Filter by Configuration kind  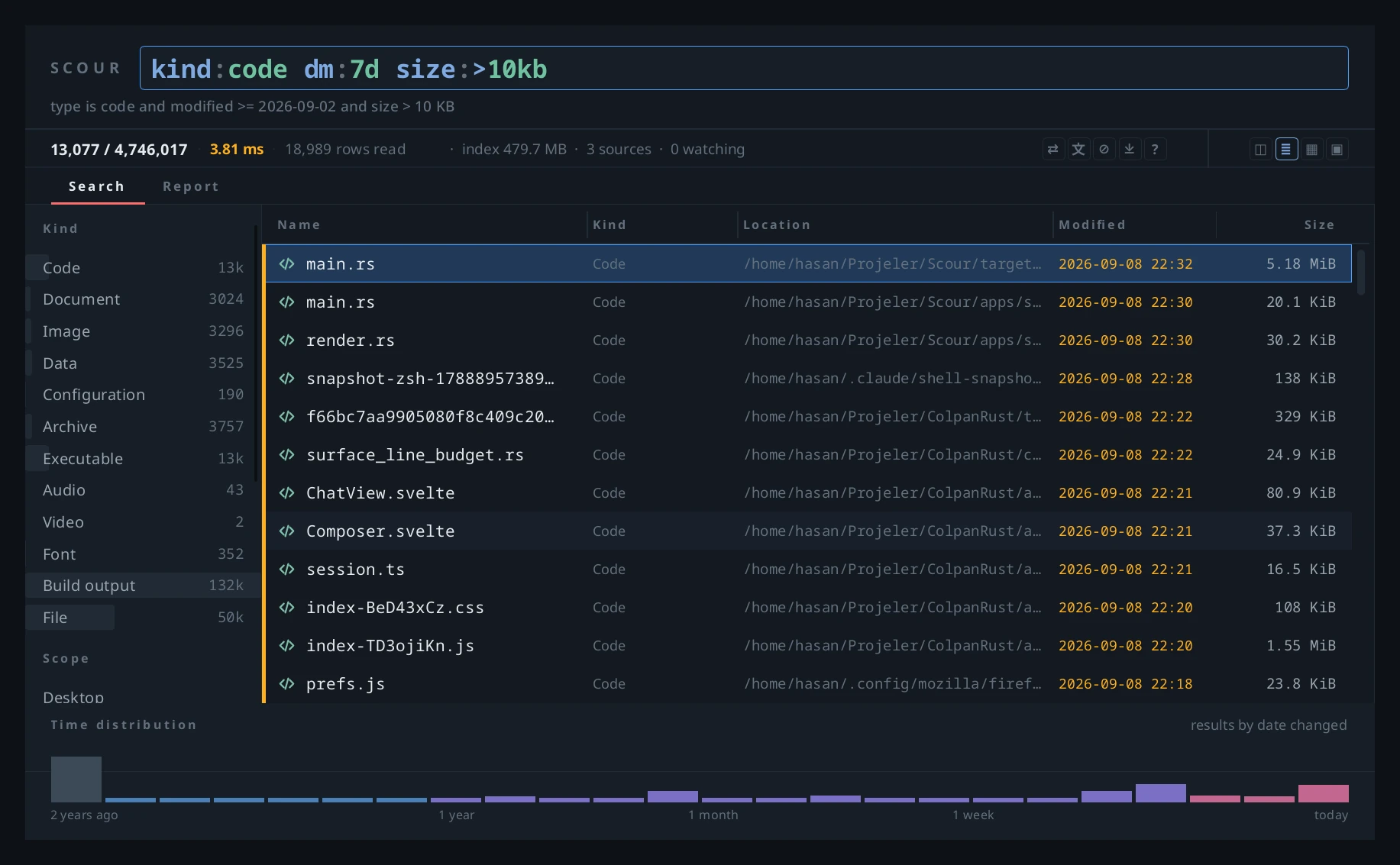143,395
